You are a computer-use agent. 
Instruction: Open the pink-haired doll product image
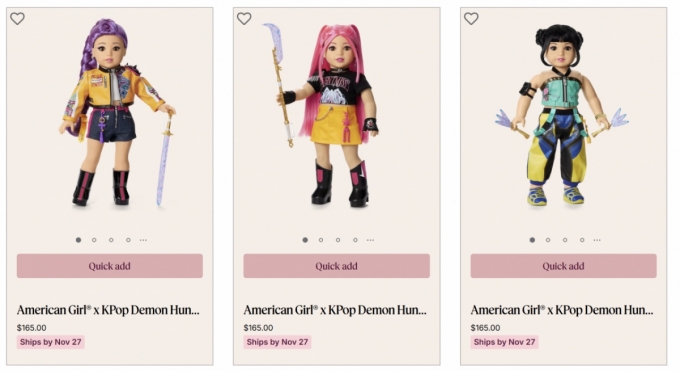click(x=328, y=115)
